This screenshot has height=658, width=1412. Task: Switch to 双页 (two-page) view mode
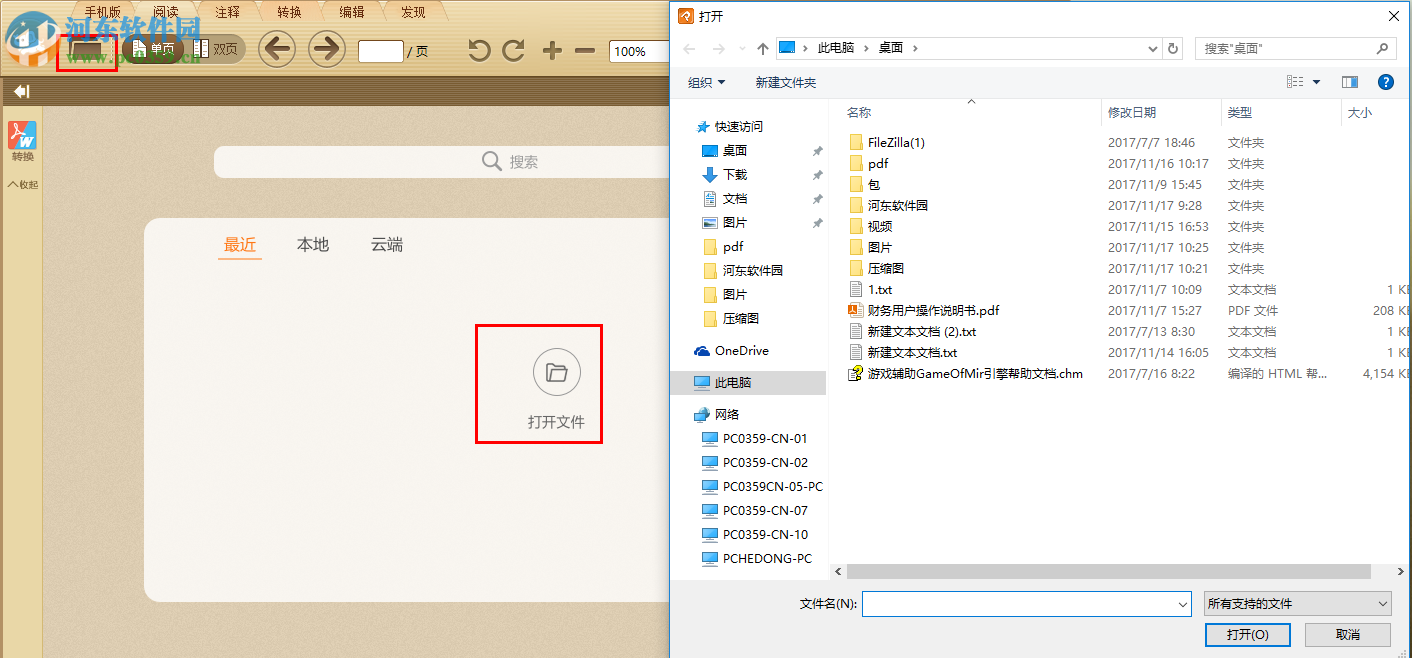coord(217,48)
